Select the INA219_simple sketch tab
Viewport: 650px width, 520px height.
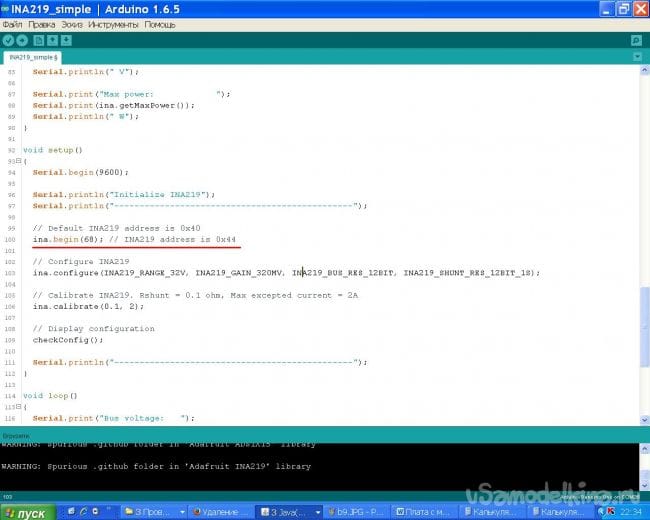pos(33,58)
